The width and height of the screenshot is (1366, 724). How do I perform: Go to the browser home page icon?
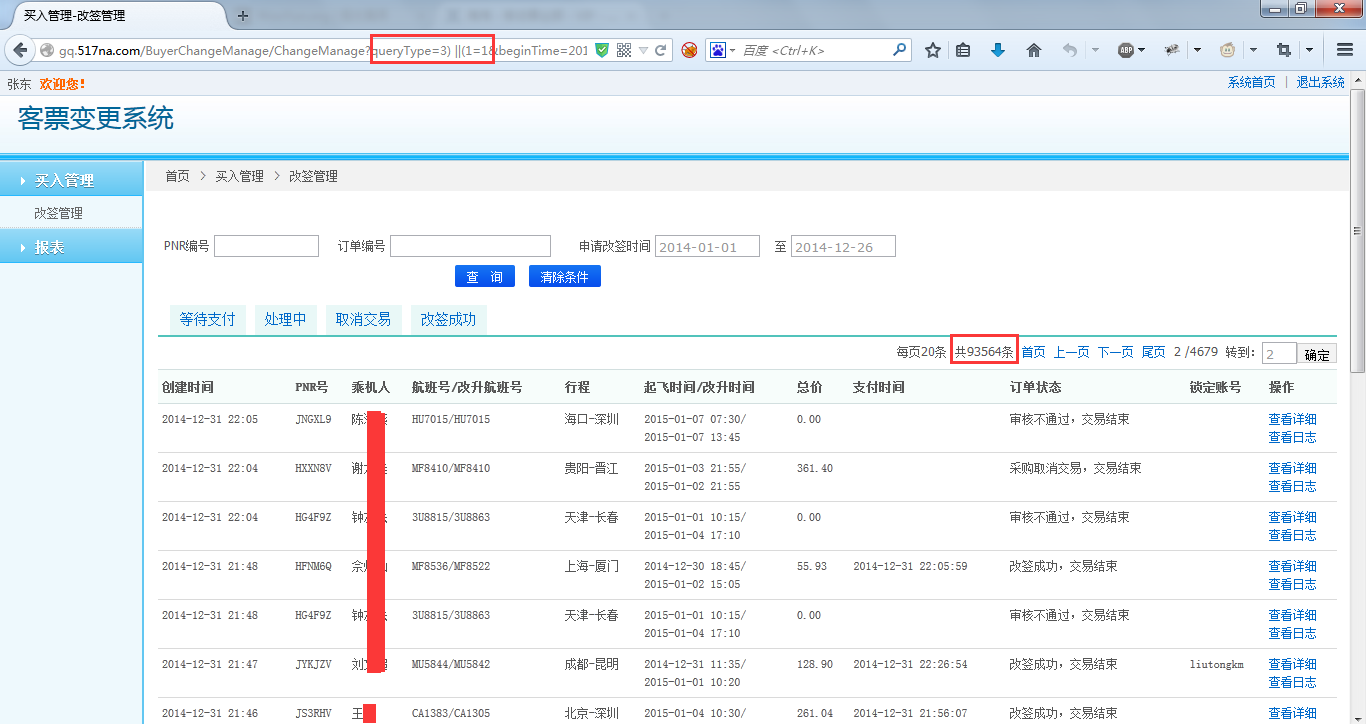point(1034,50)
